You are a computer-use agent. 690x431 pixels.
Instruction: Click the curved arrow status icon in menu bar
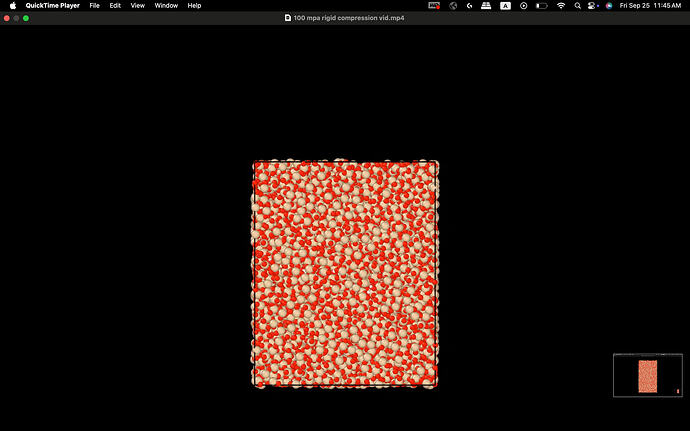[470, 6]
